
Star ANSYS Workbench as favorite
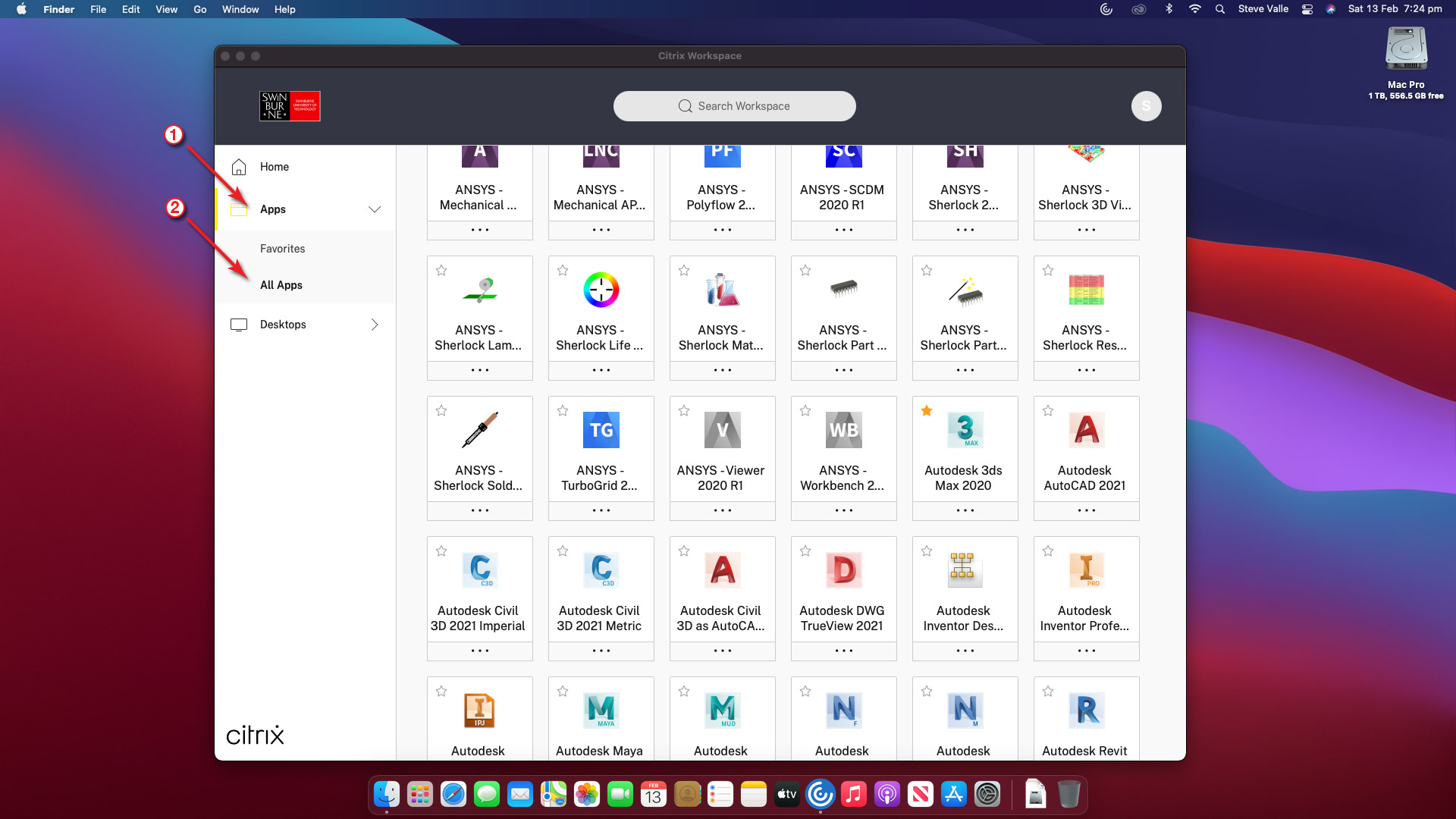pyautogui.click(x=805, y=411)
